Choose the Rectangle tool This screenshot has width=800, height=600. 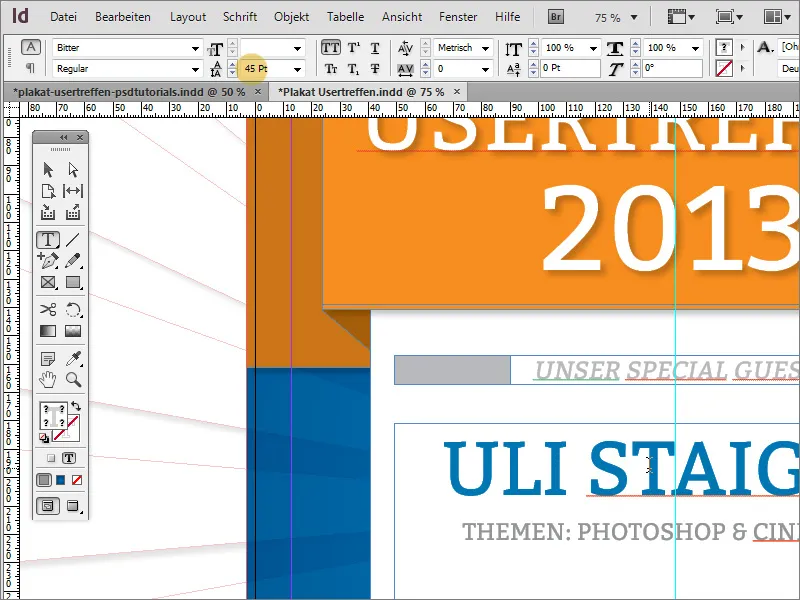(x=73, y=282)
